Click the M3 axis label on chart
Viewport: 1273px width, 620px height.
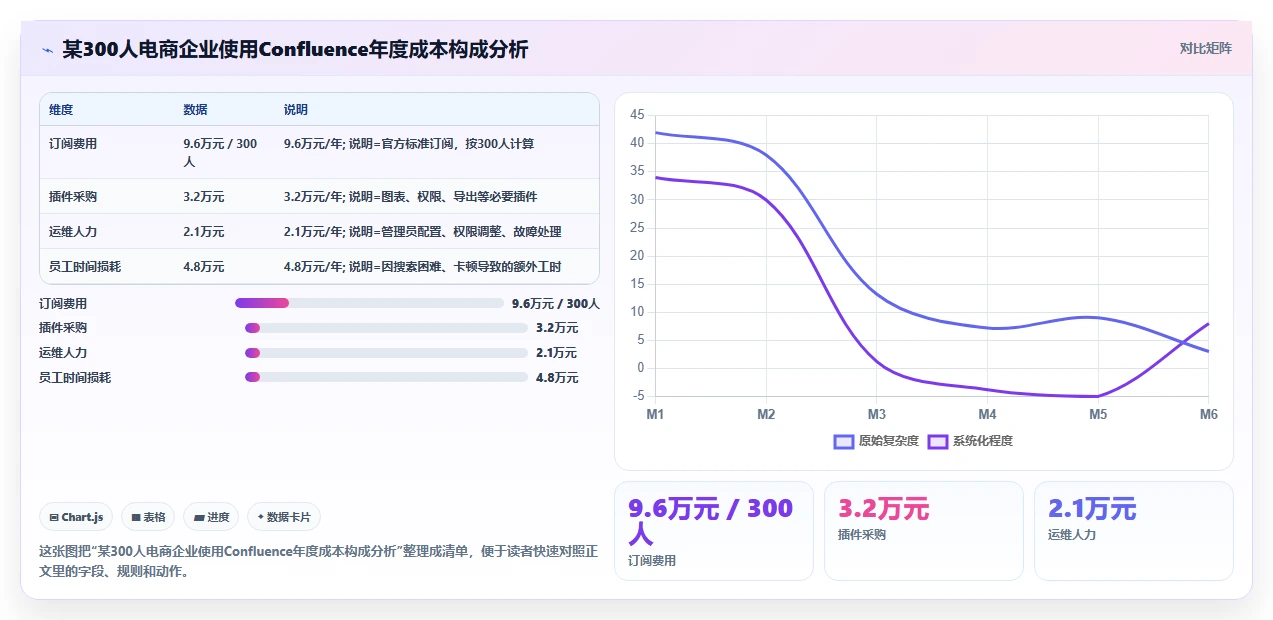click(x=877, y=414)
